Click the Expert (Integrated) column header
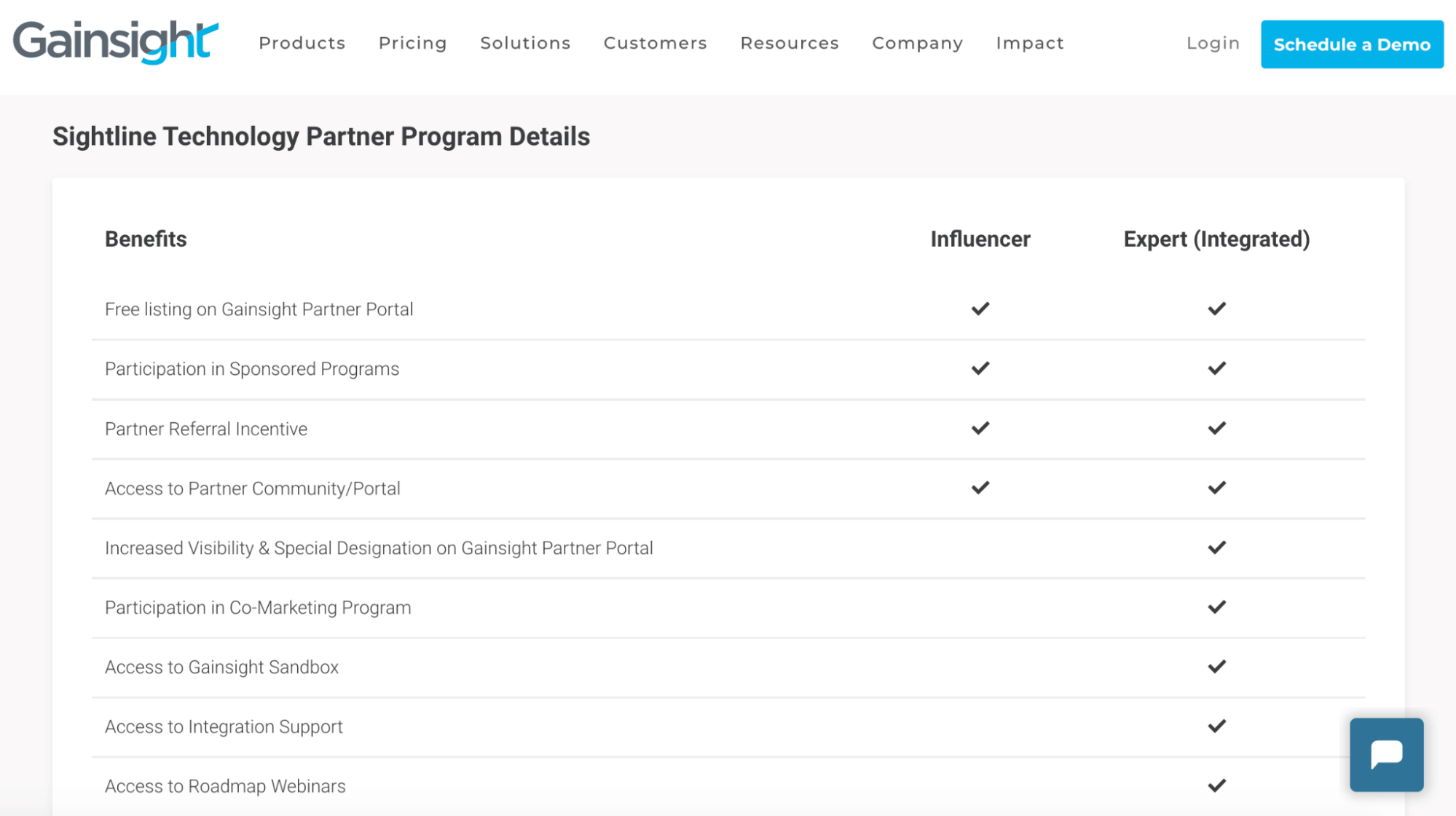 pyautogui.click(x=1216, y=239)
